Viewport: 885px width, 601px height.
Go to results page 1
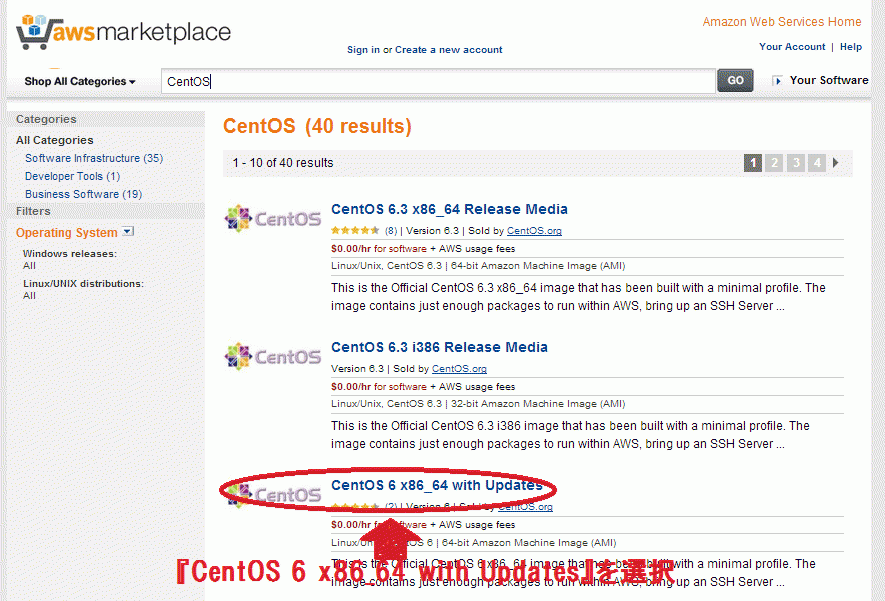(x=752, y=163)
